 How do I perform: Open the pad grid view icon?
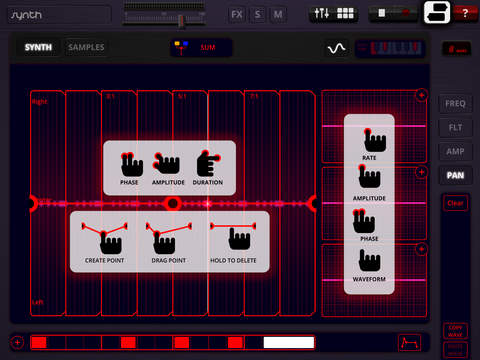tap(345, 13)
